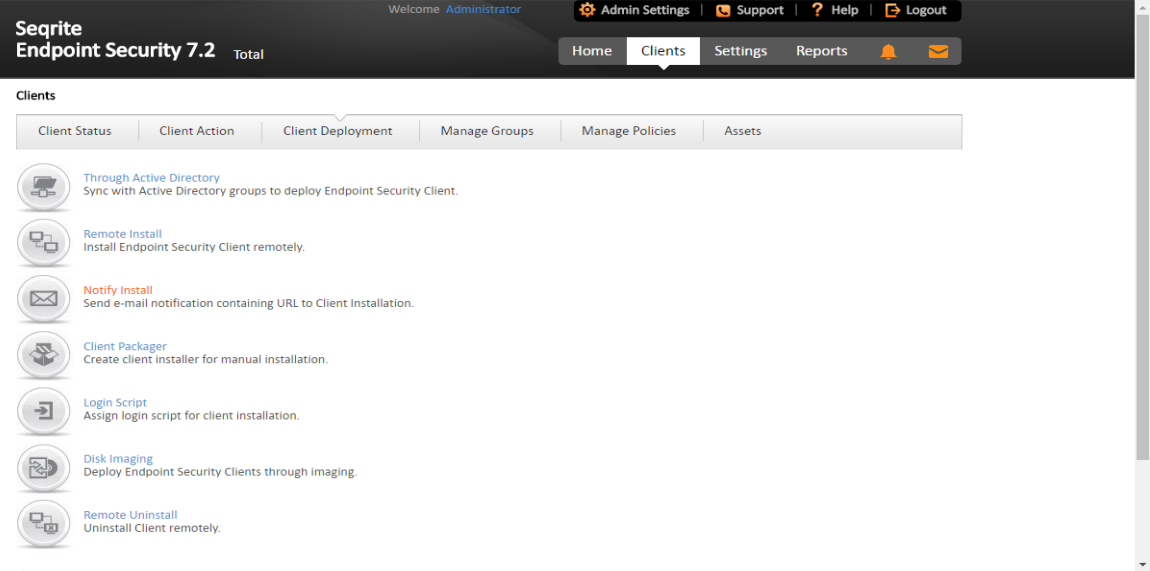Open the Client Packager link

[x=125, y=346]
